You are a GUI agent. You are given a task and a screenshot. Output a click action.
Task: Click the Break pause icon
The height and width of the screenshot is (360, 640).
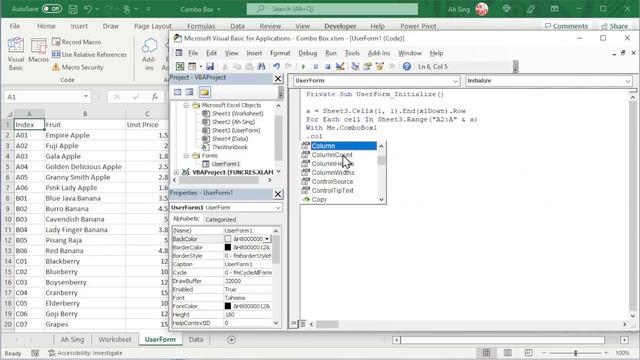(316, 67)
